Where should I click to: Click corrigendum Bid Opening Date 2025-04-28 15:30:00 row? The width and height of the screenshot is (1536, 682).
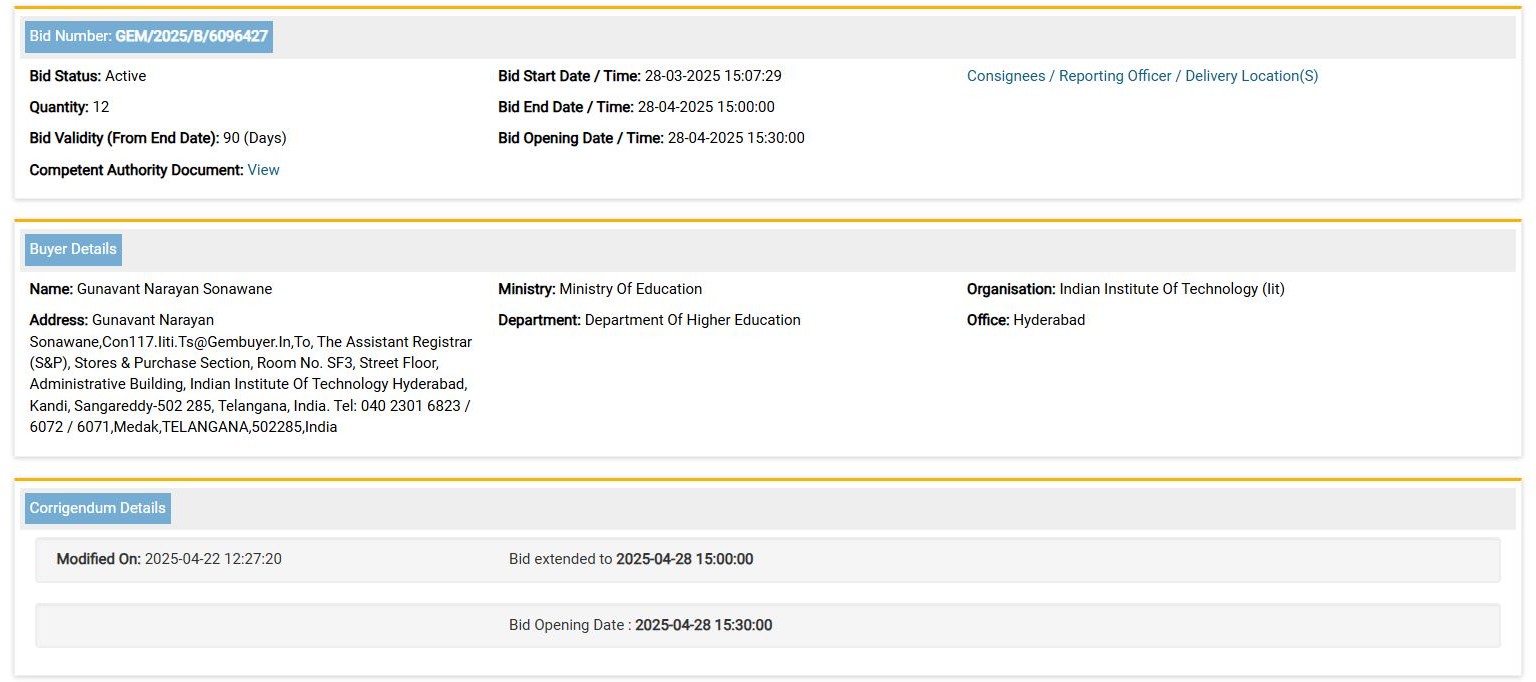click(768, 625)
